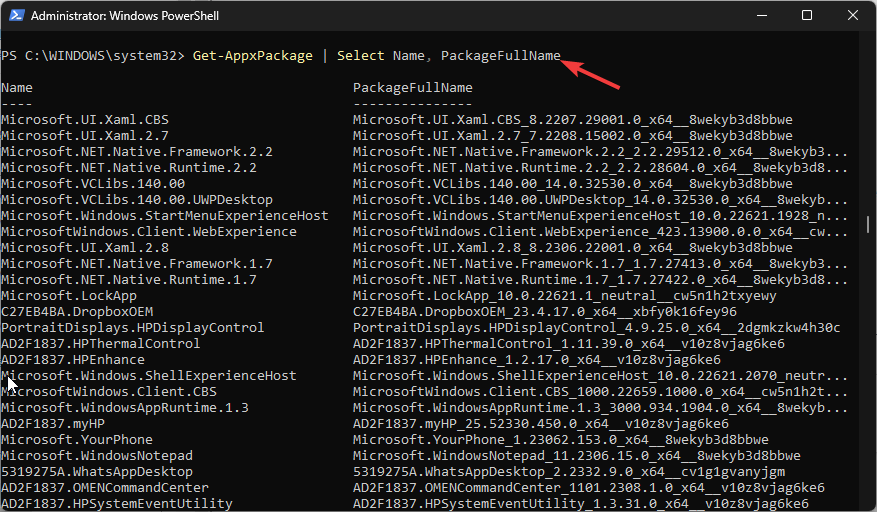Screen dimensions: 877x512
Task: Click the name AD2F1837.HPEnhance
Action: (x=73, y=360)
